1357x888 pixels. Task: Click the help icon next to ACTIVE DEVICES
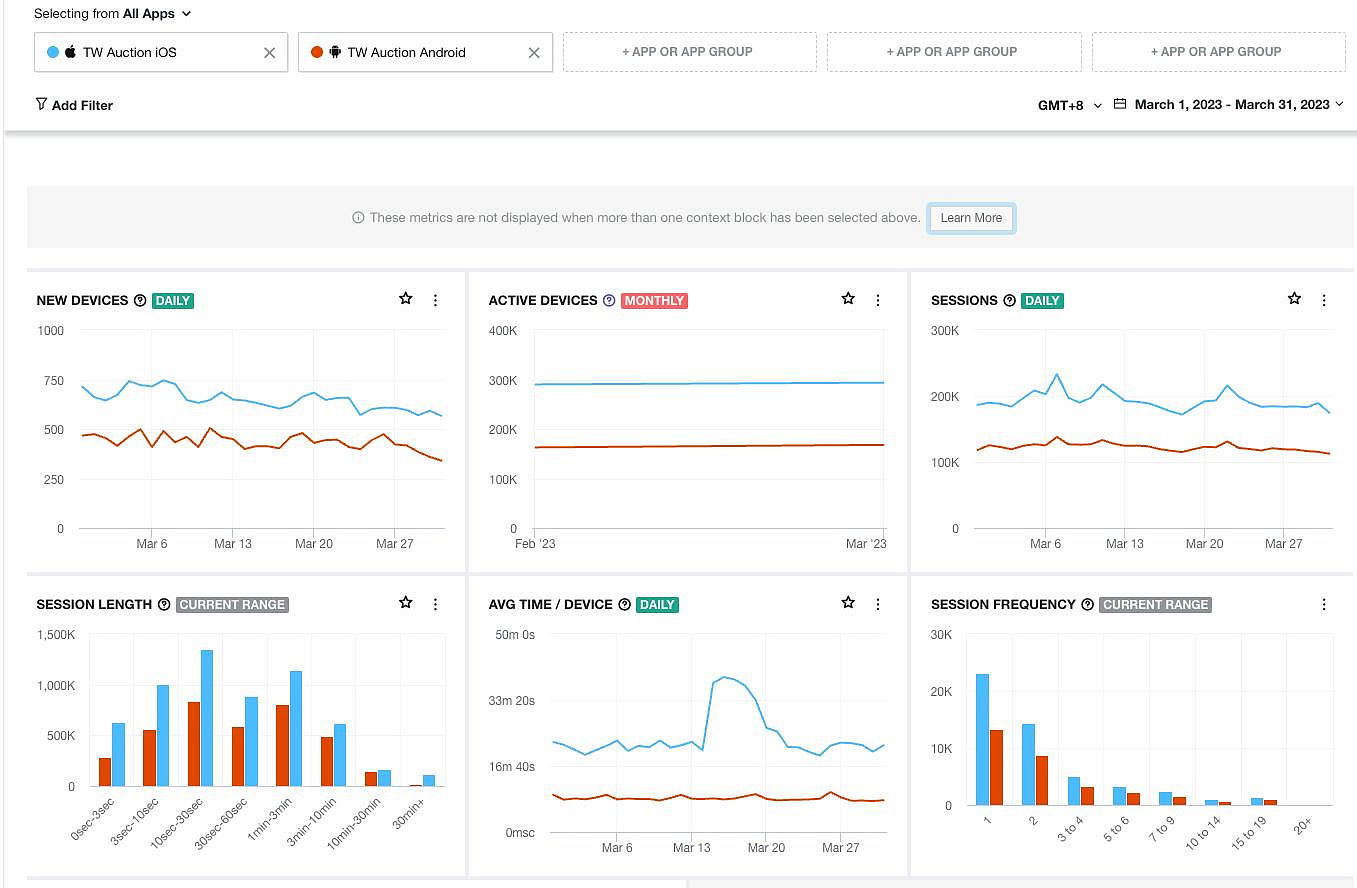pyautogui.click(x=609, y=300)
